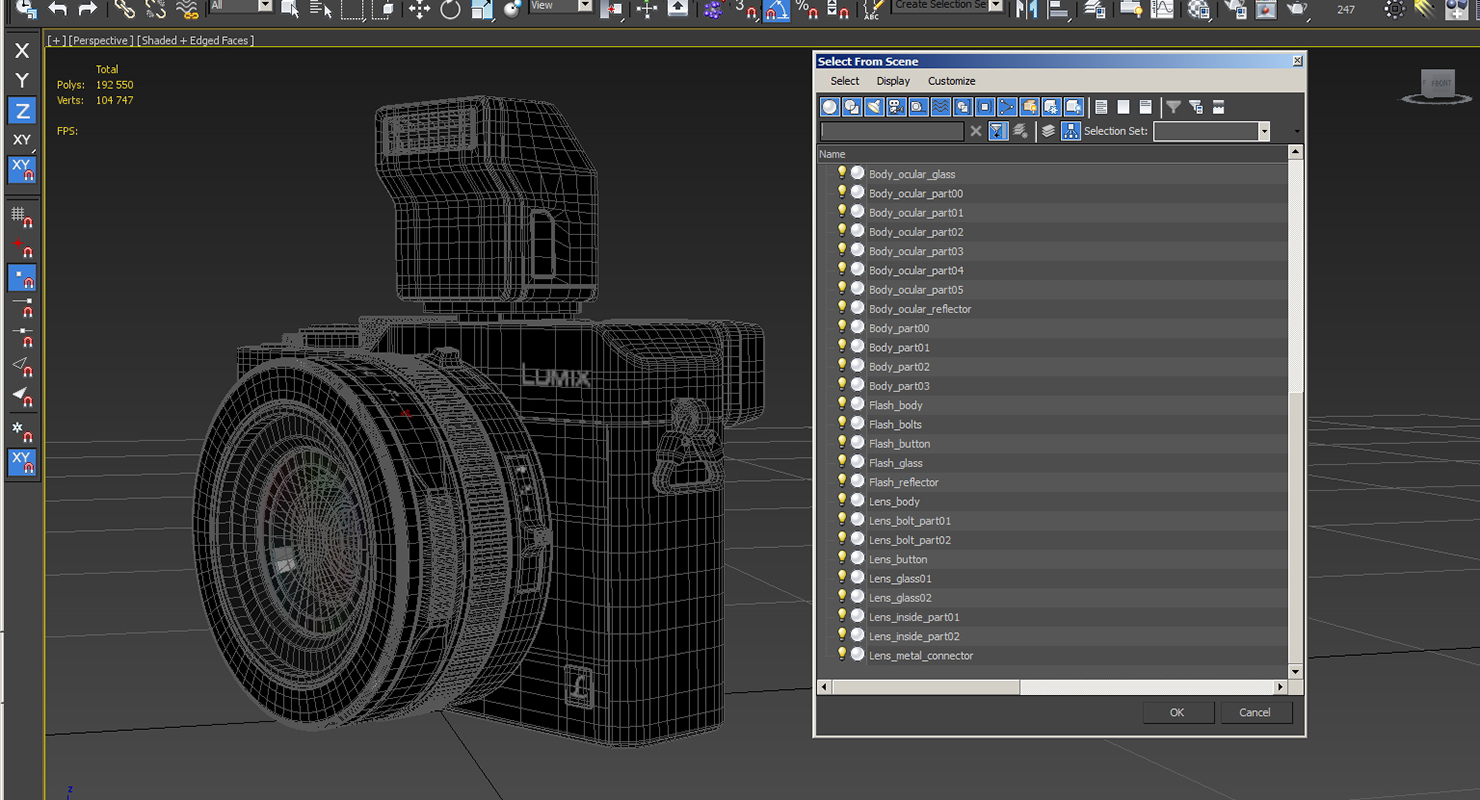The image size is (1480, 800).
Task: Click the Redo arrow in main toolbar
Action: click(88, 9)
